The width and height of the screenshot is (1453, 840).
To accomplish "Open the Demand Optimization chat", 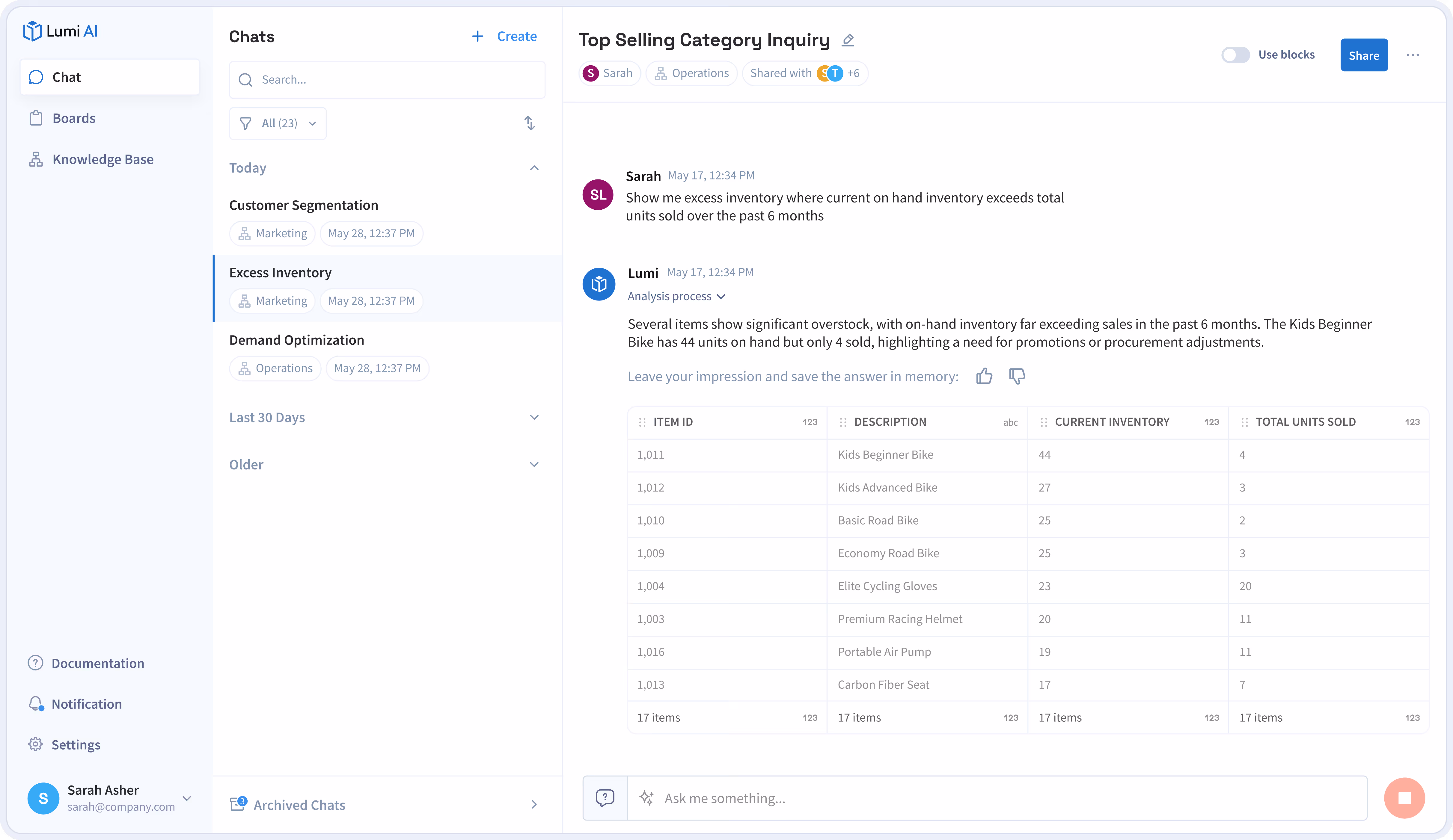I will 296,340.
